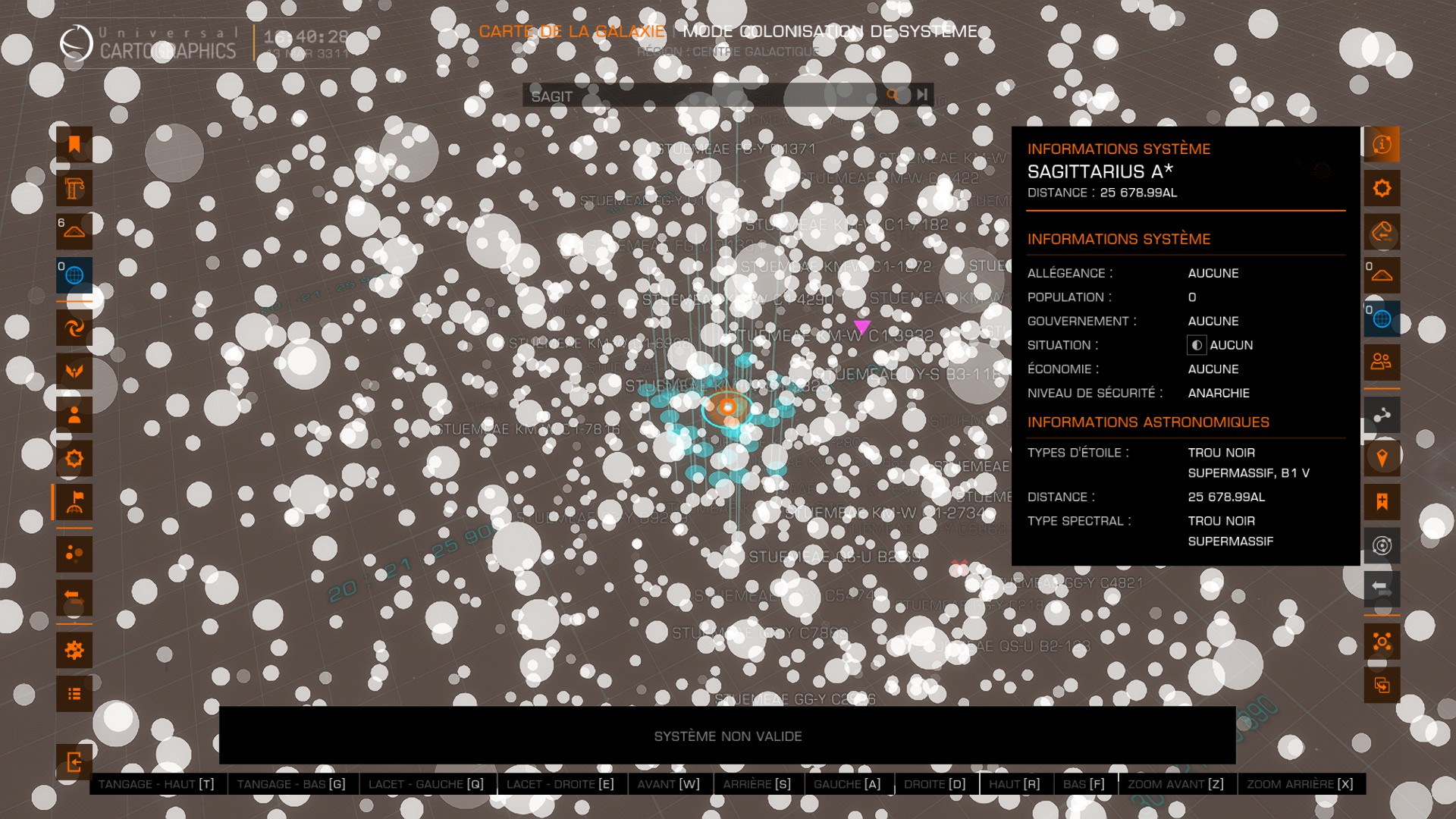Viewport: 1456px width, 819px height.
Task: Click TANGAGE - BAS [G] control
Action: (x=291, y=784)
